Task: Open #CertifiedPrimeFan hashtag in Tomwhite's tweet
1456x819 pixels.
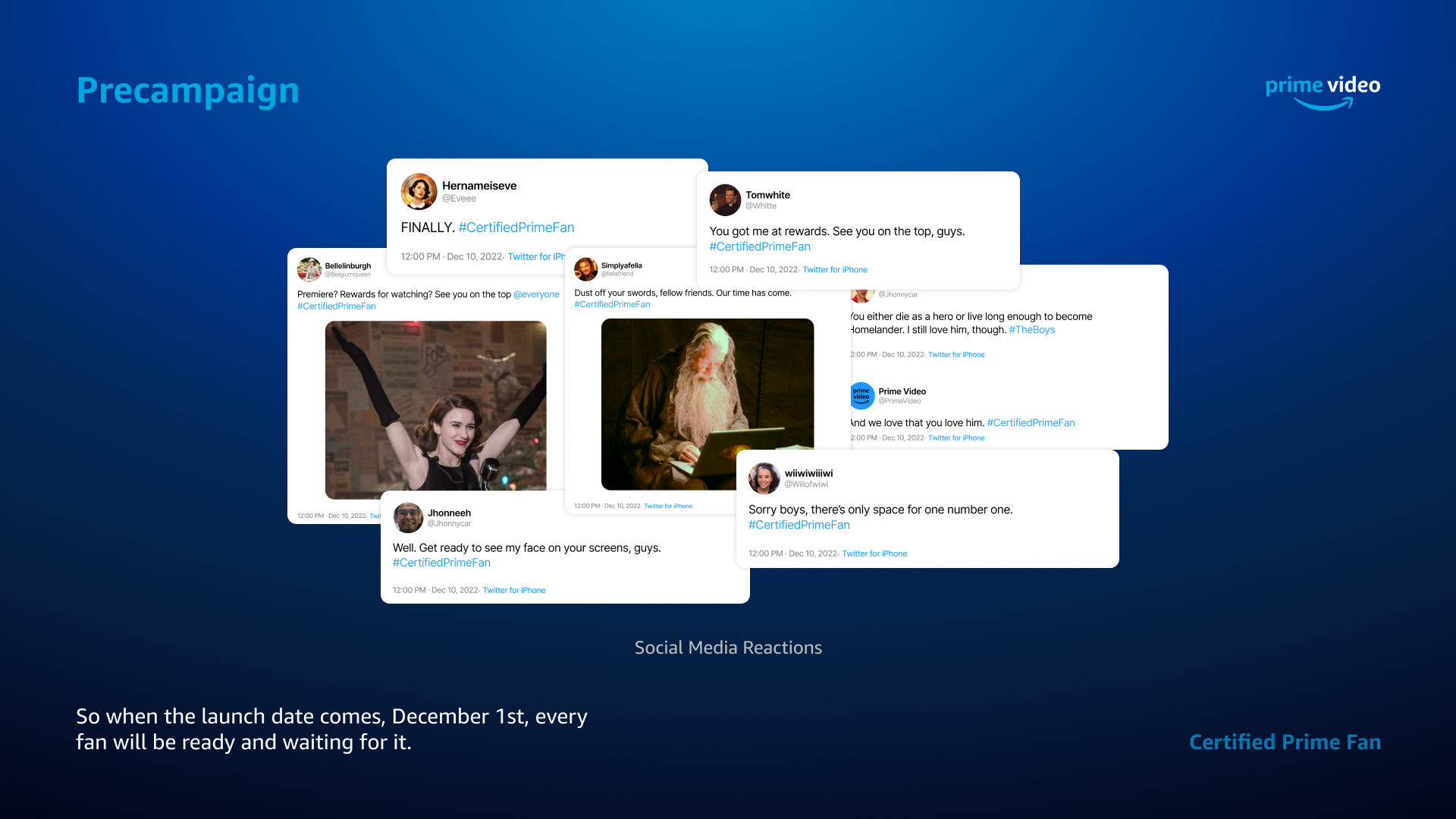Action: [x=760, y=246]
